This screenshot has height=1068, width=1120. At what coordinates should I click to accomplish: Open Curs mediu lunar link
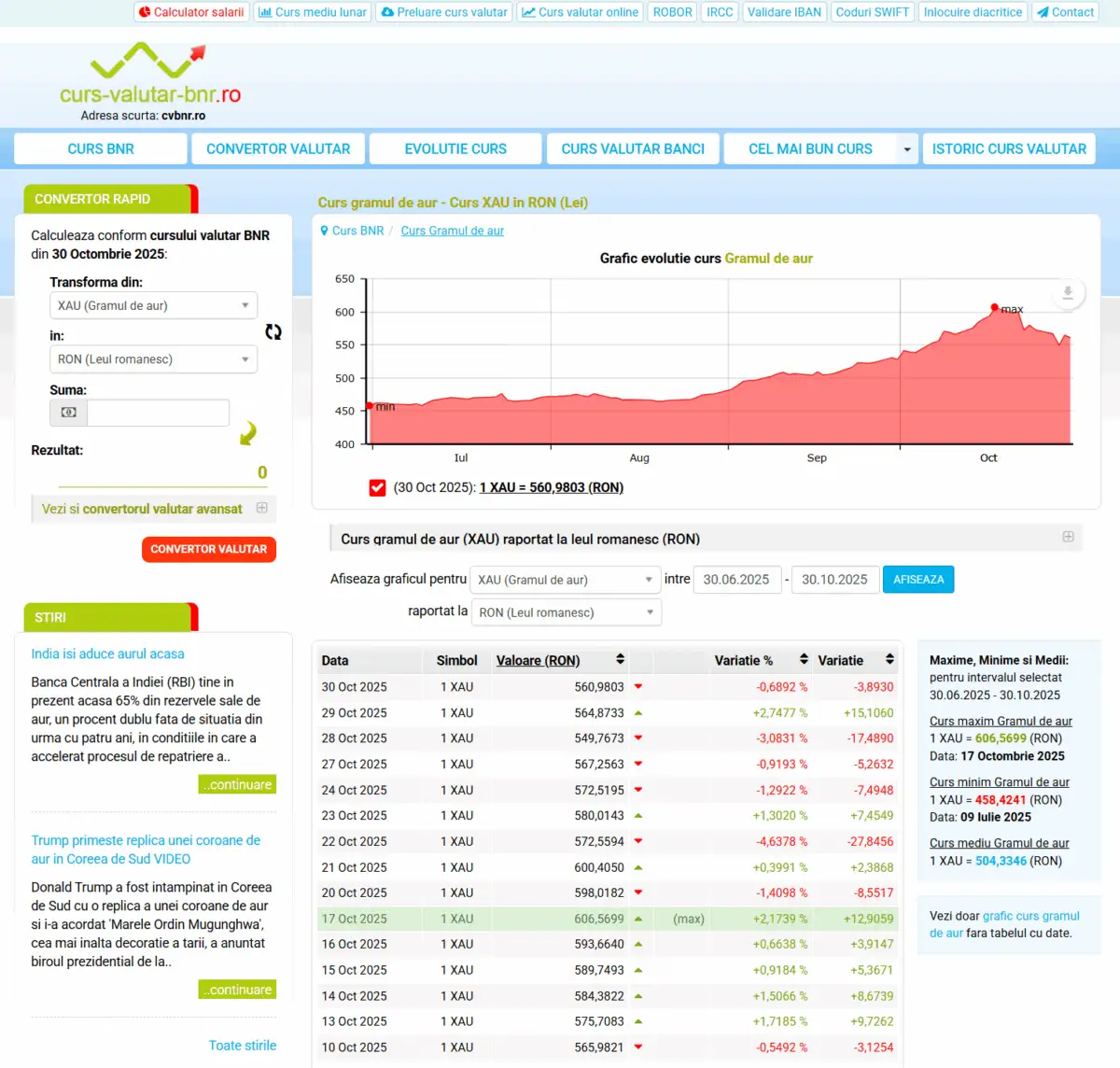[313, 12]
